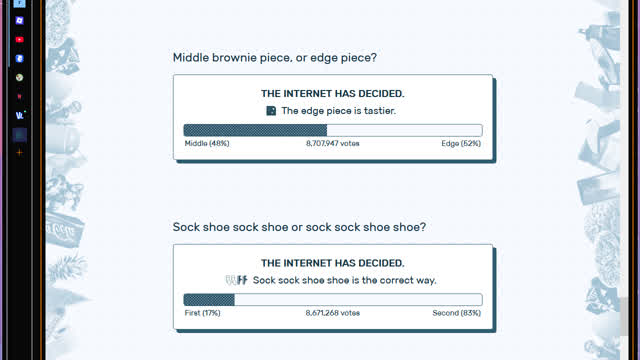Click the socks and shoes icon
Viewport: 640px width, 360px height.
236,280
